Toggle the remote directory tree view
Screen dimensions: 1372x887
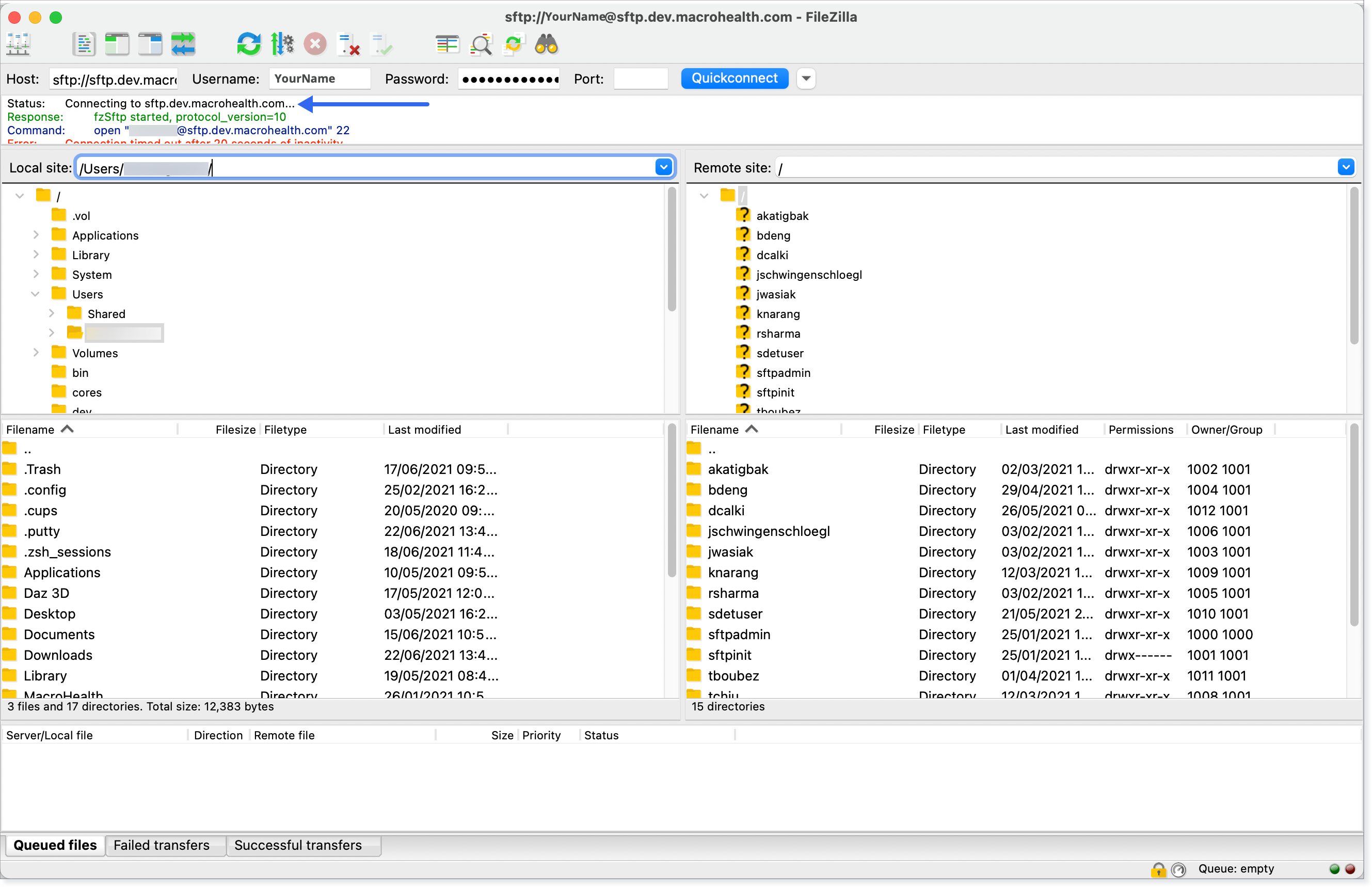pos(150,44)
